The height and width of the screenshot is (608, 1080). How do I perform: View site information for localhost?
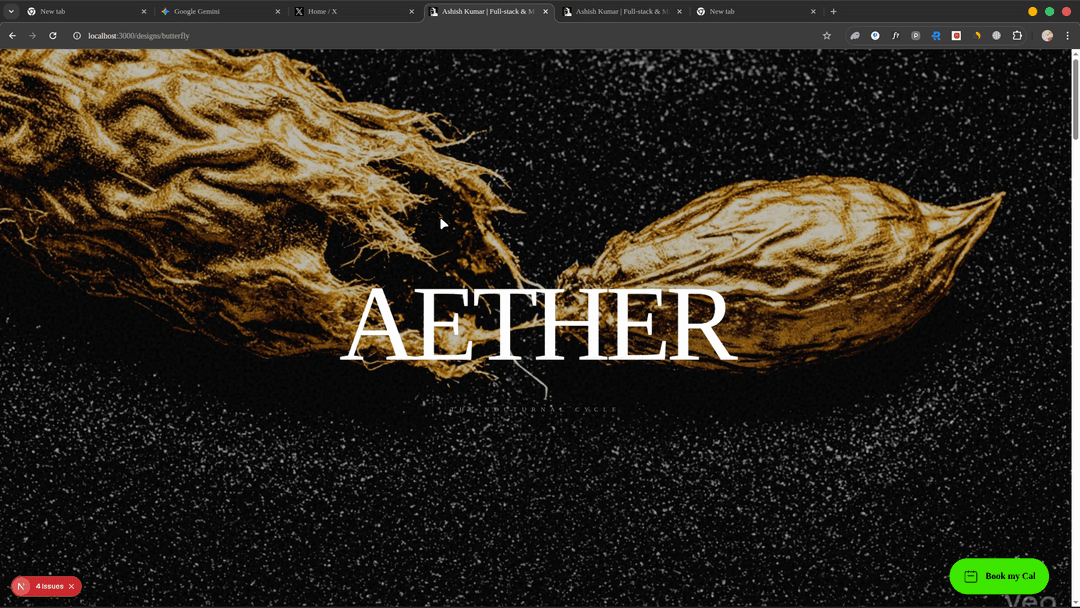click(76, 36)
